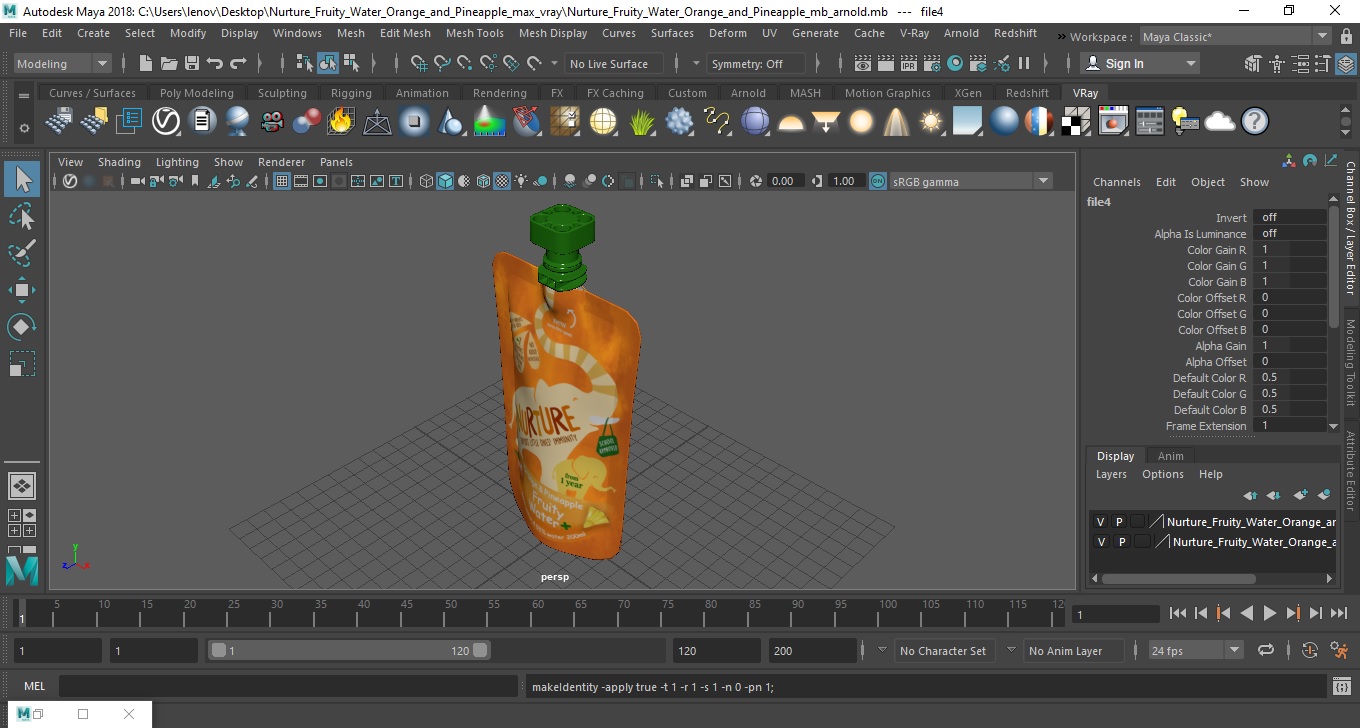
Task: Create V-Ray sun from shelf
Action: [932, 122]
